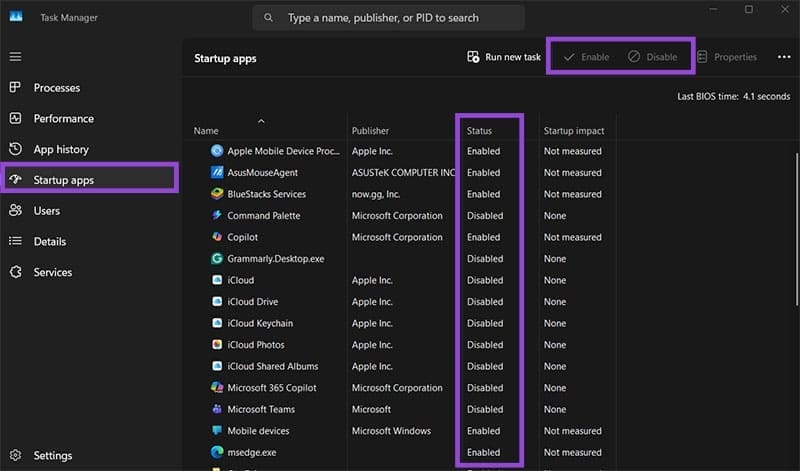The height and width of the screenshot is (471, 800).
Task: Click the Run new task button
Action: [504, 57]
